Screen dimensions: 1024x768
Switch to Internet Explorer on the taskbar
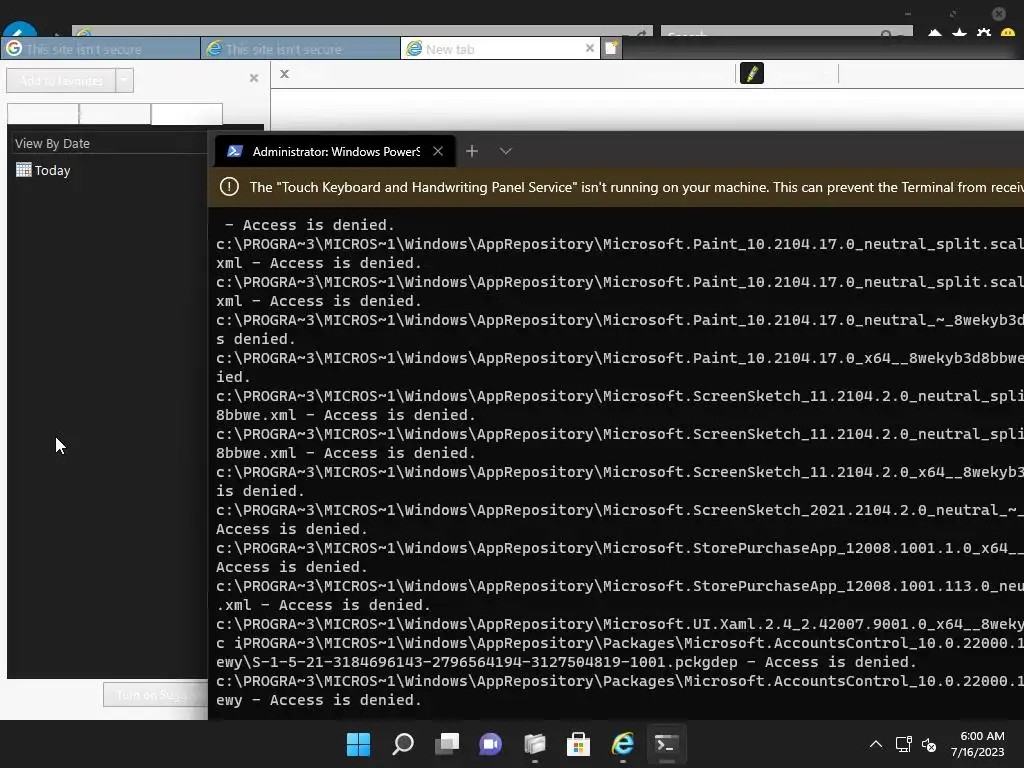(622, 744)
